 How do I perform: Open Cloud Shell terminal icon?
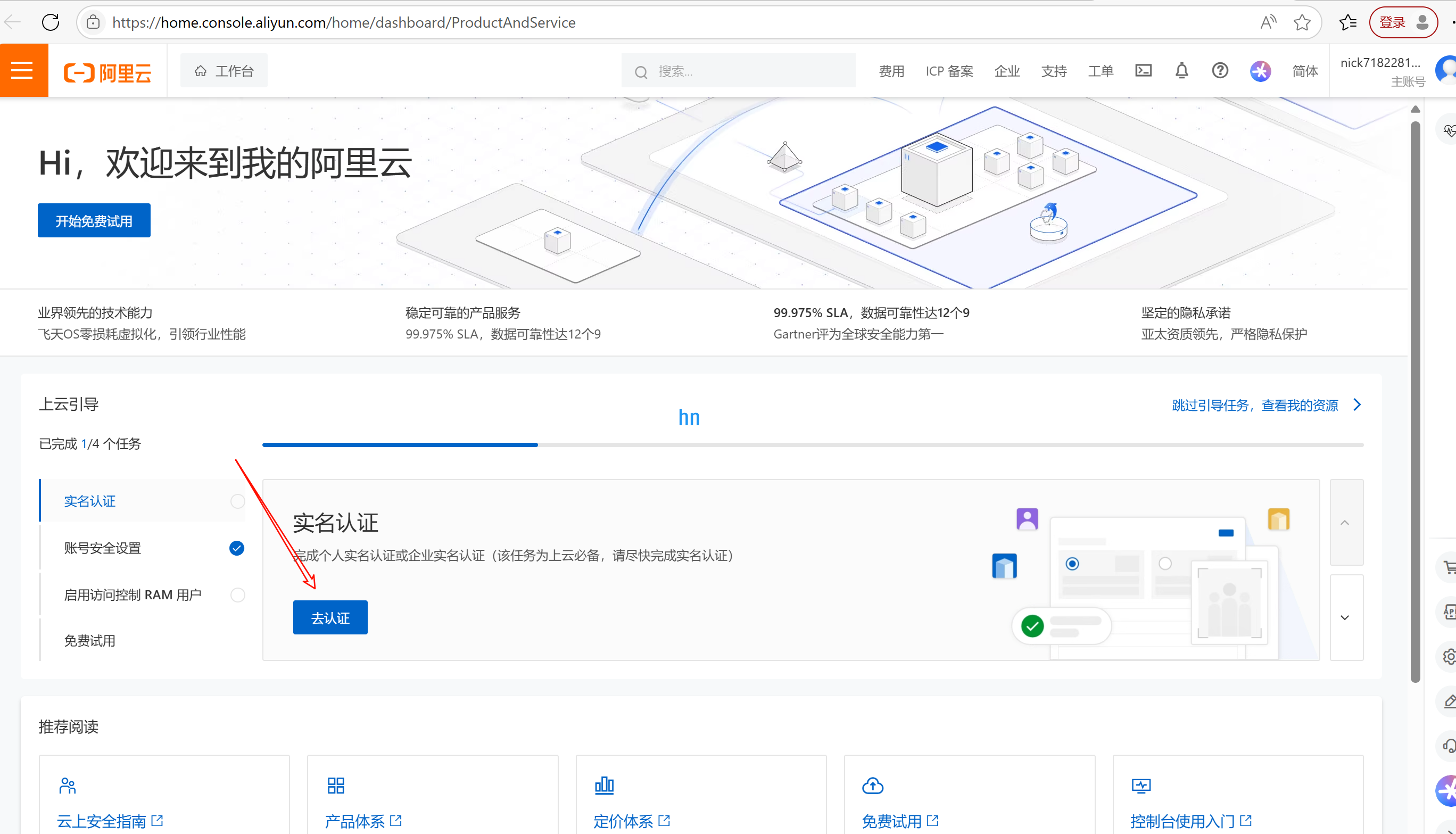1144,70
